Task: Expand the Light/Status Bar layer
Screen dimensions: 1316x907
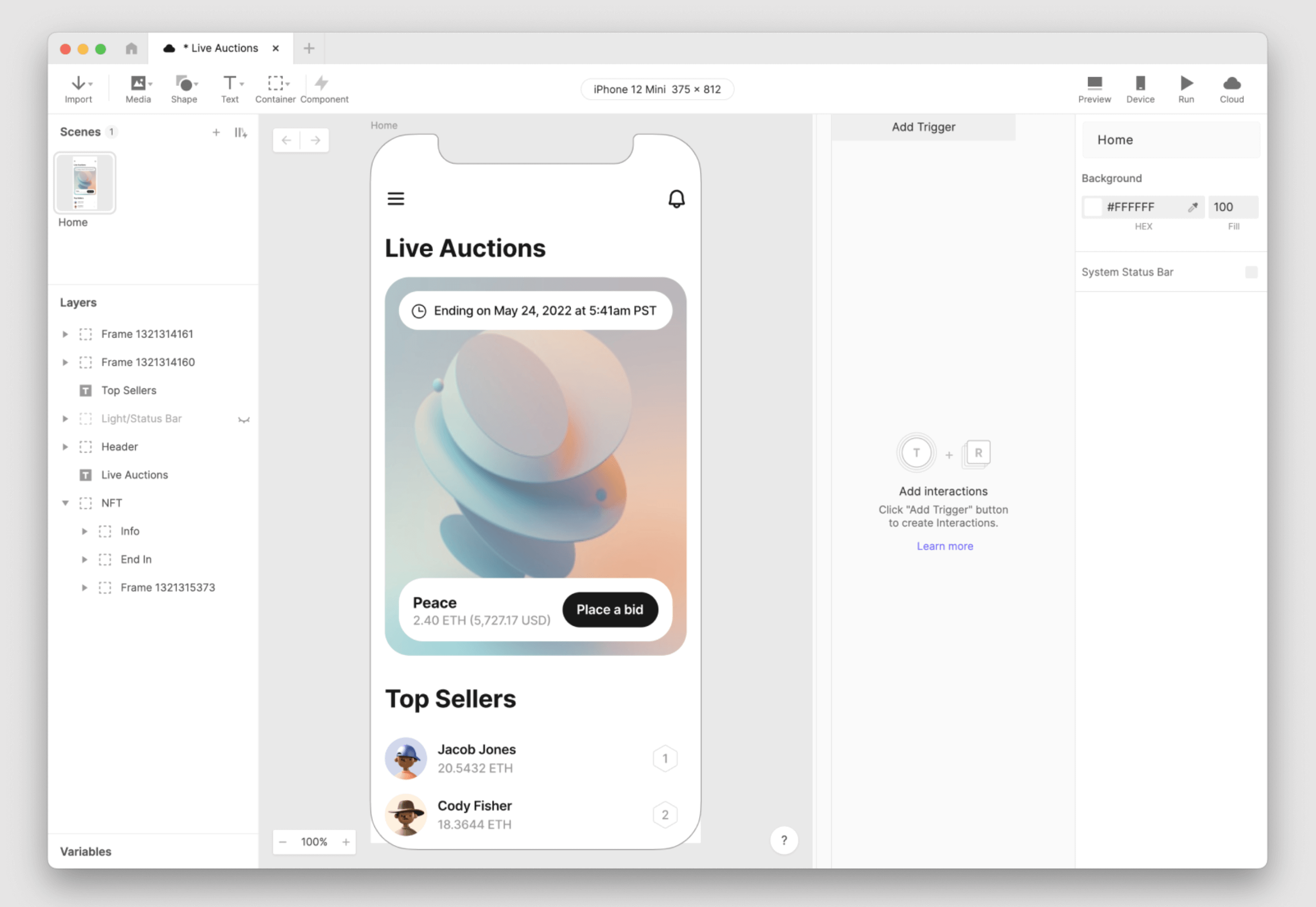Action: coord(65,419)
